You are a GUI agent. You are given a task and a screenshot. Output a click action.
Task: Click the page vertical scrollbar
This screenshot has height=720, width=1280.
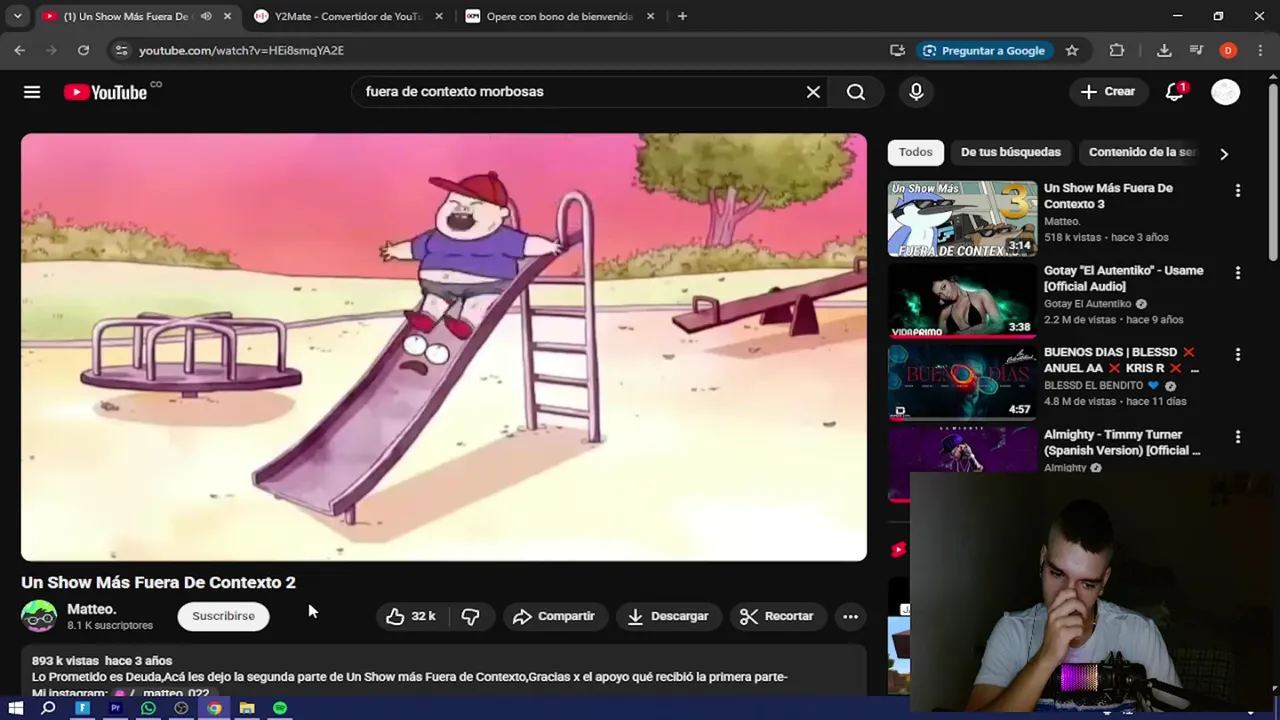[1273, 170]
